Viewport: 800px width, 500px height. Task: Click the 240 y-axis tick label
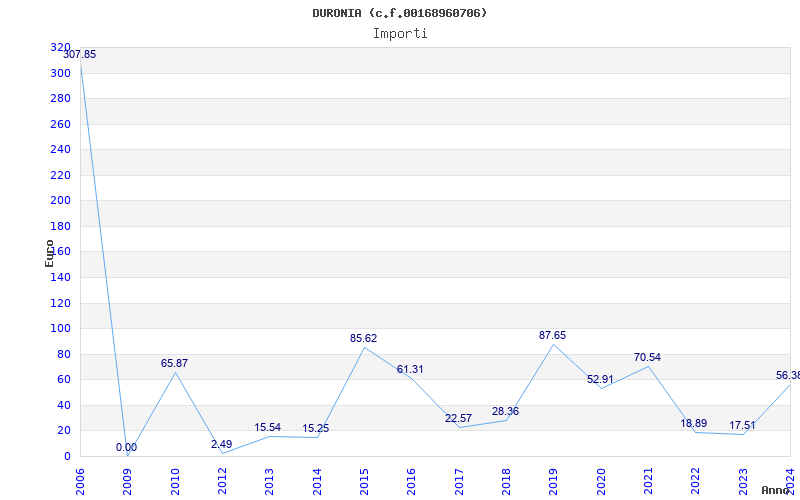click(x=60, y=149)
